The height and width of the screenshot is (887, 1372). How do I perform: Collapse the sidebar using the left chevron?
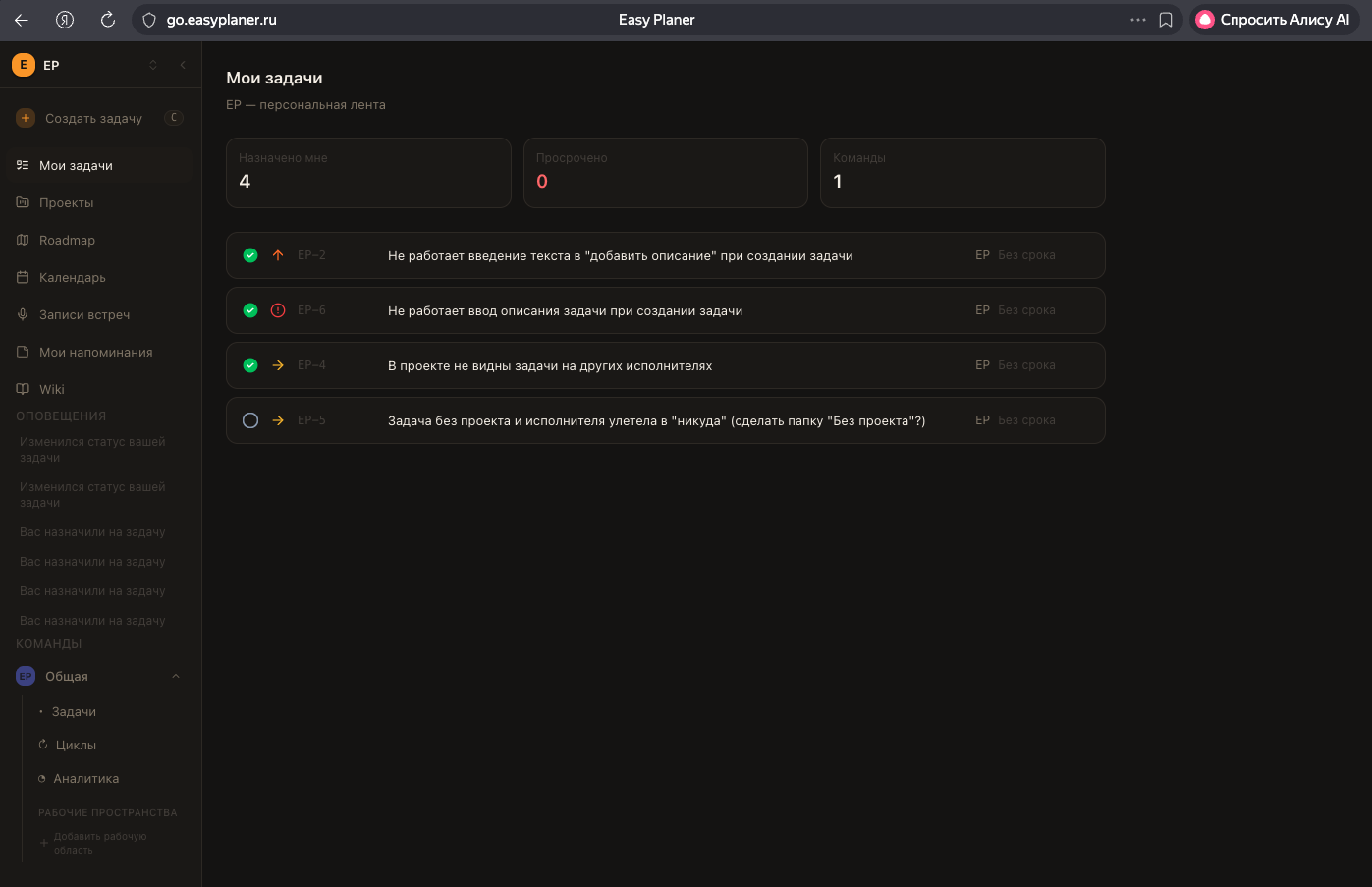[x=183, y=65]
